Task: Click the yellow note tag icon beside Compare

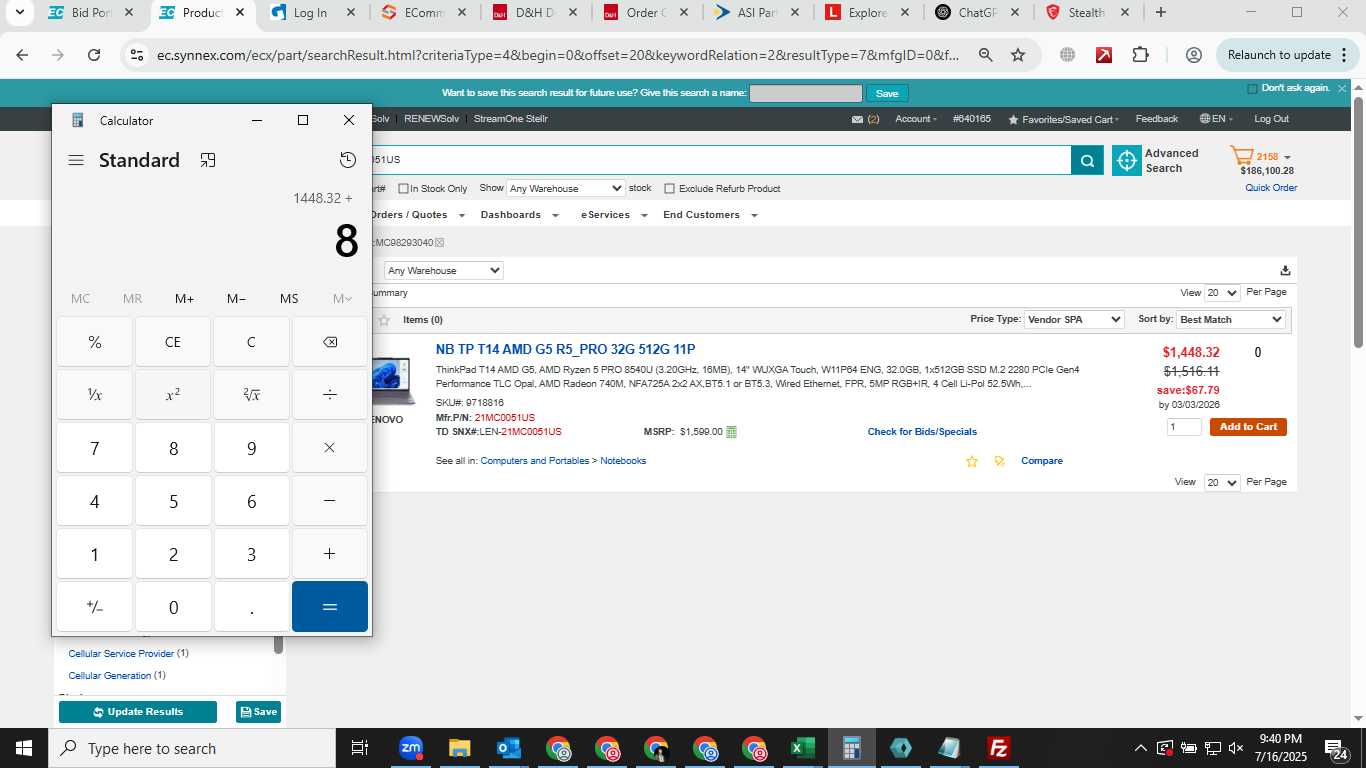Action: (999, 461)
